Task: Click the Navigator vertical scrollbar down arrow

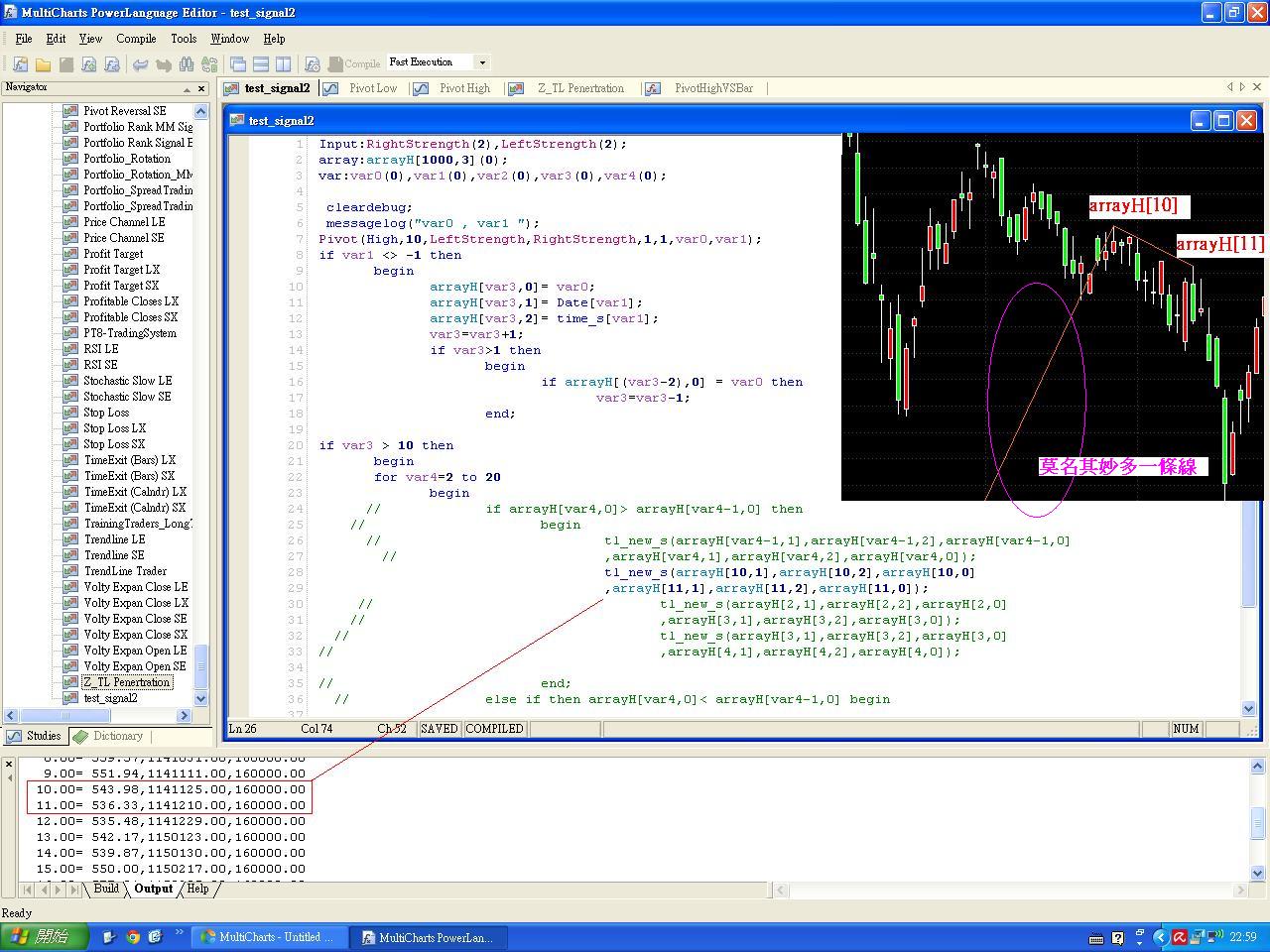Action: point(201,698)
